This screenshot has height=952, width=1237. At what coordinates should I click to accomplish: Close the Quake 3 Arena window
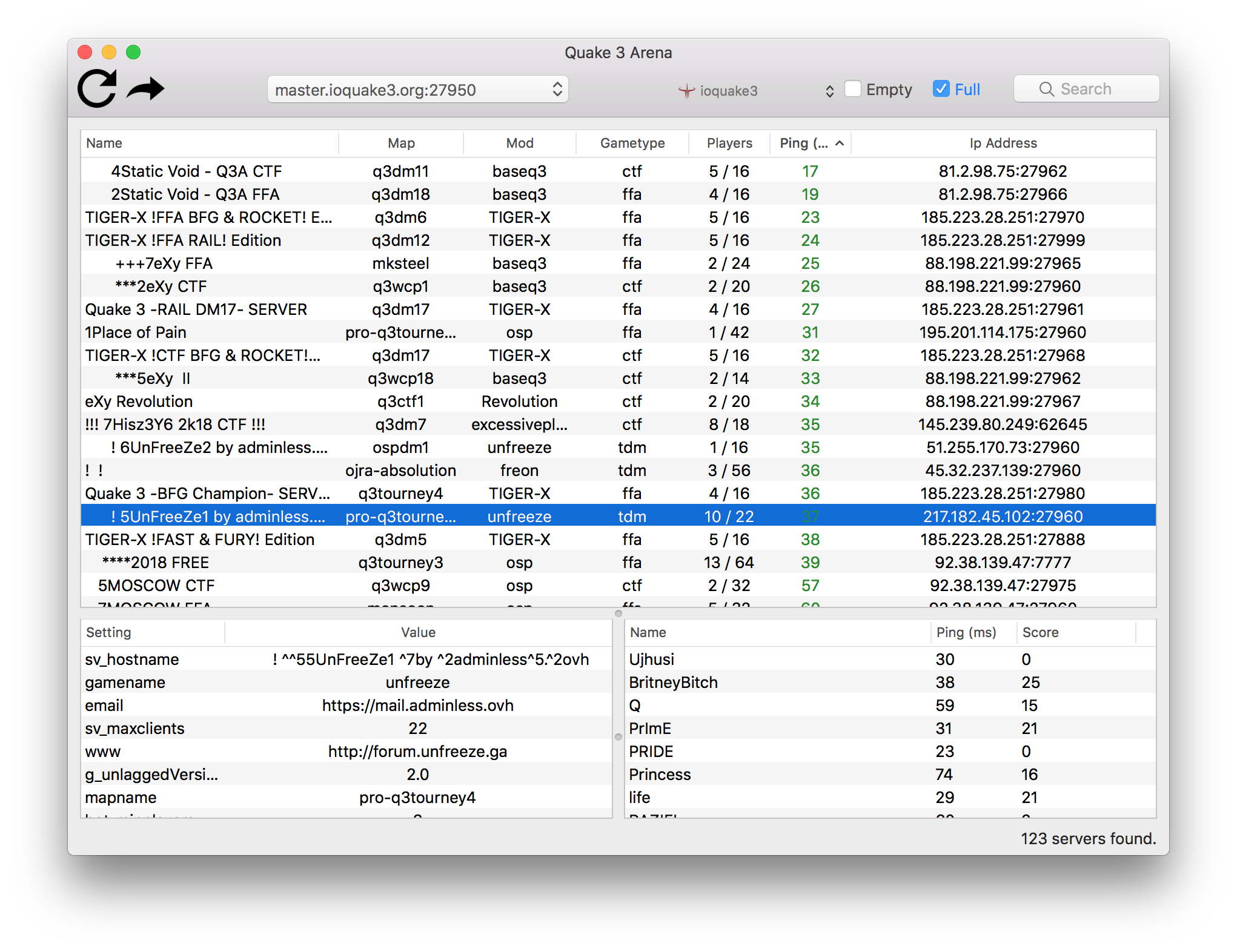coord(85,52)
